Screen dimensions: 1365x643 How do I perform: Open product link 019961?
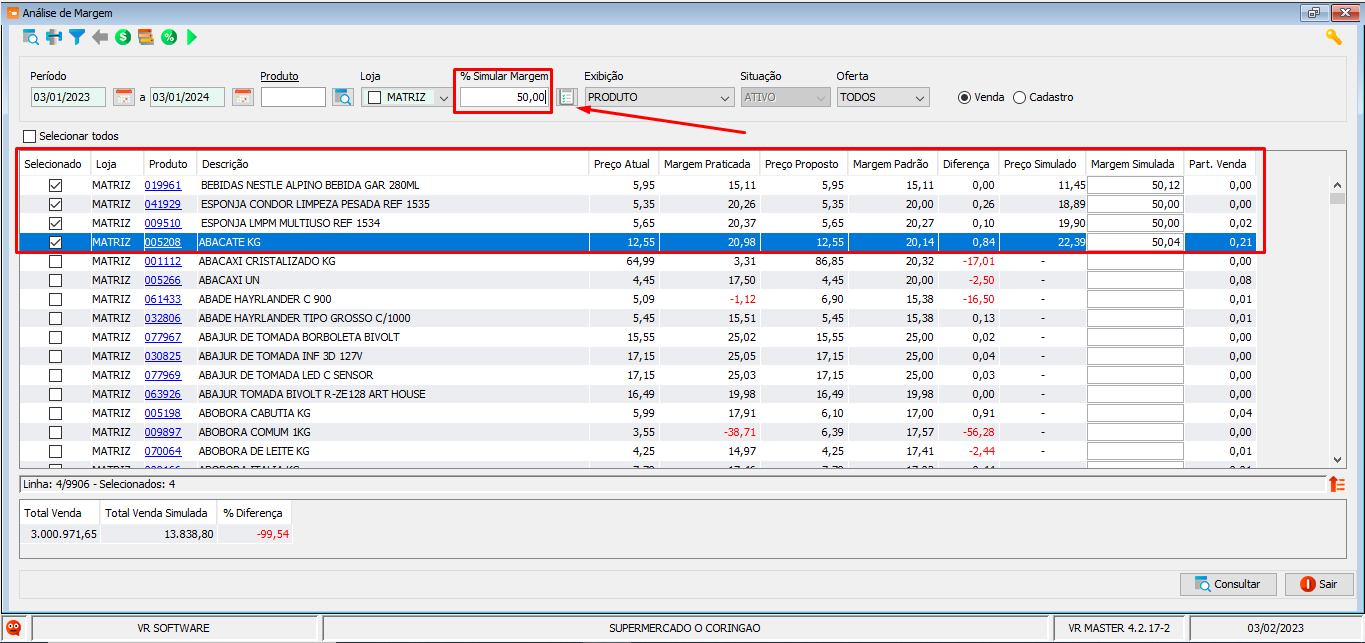(x=163, y=185)
